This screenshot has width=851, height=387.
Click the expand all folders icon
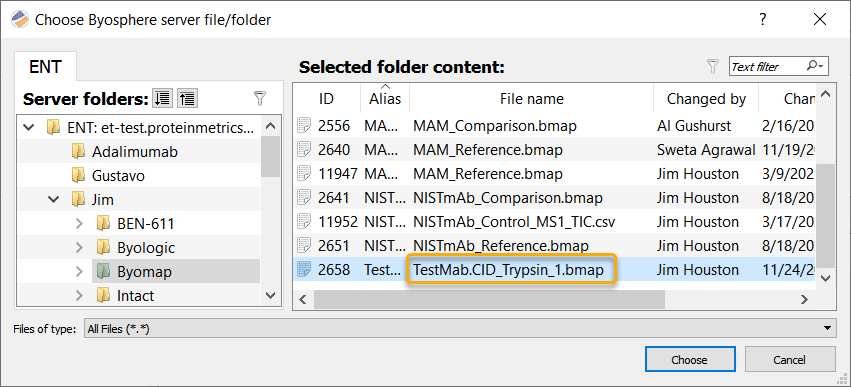(x=162, y=98)
